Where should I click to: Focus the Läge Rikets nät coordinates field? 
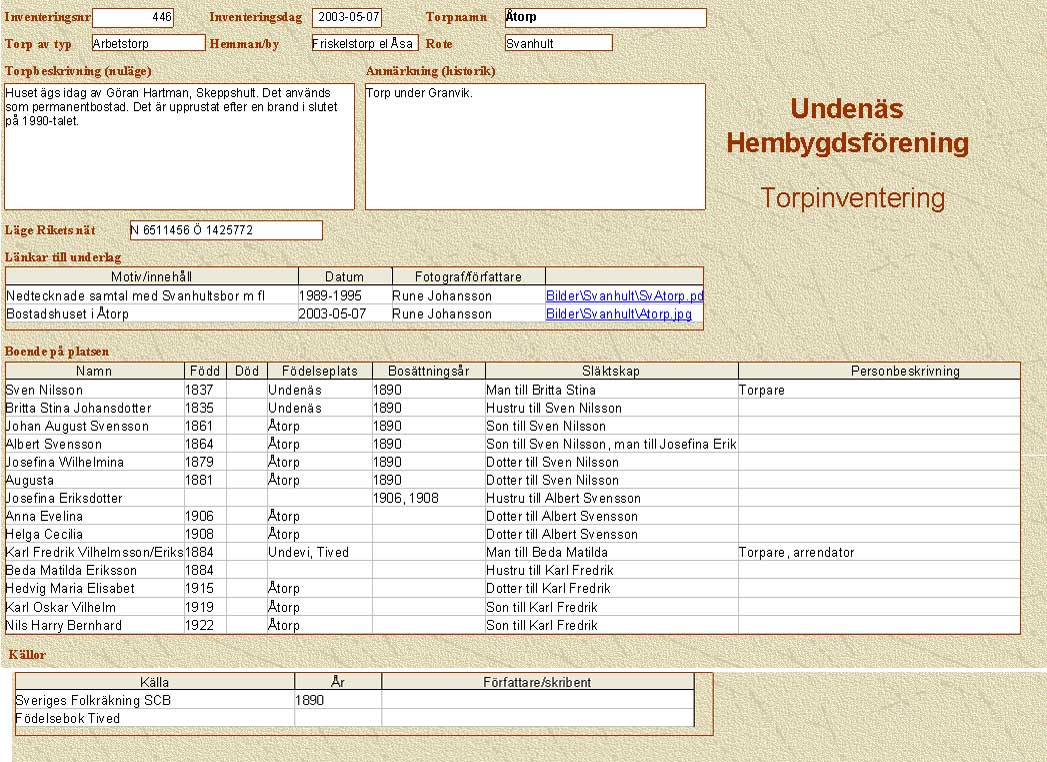[x=226, y=231]
